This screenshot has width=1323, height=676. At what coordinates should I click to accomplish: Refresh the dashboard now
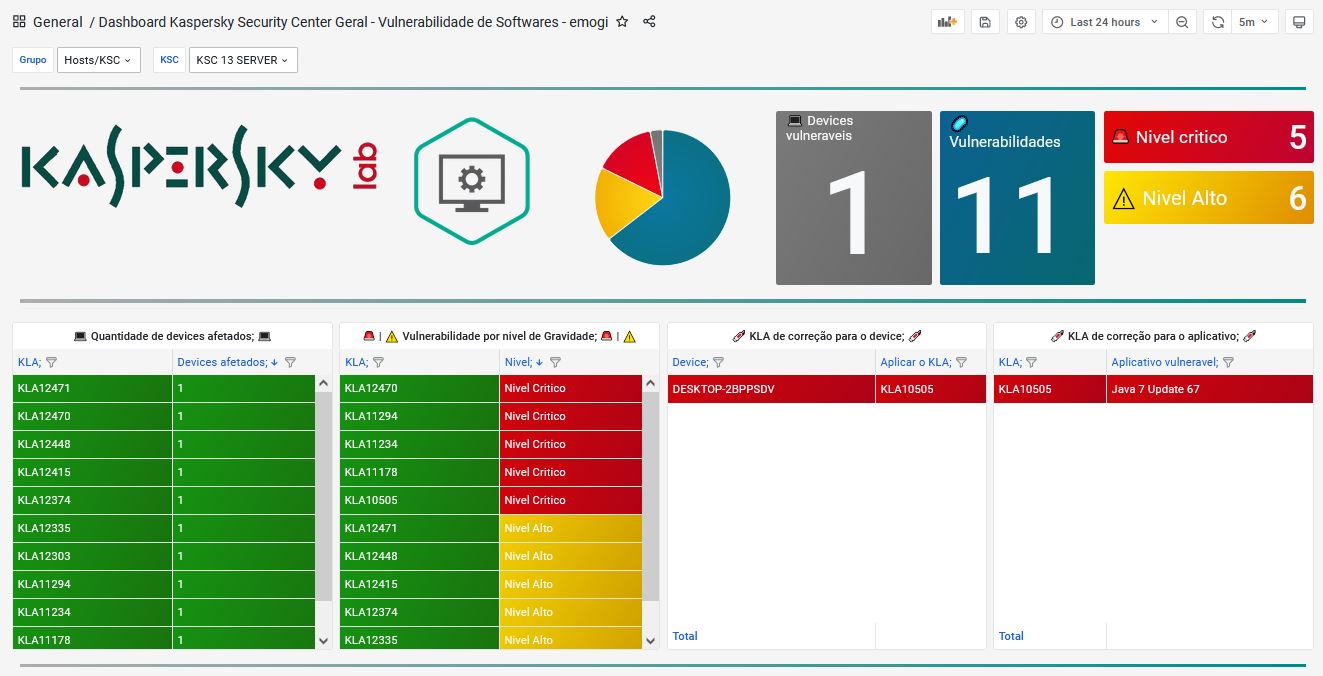pos(1218,22)
